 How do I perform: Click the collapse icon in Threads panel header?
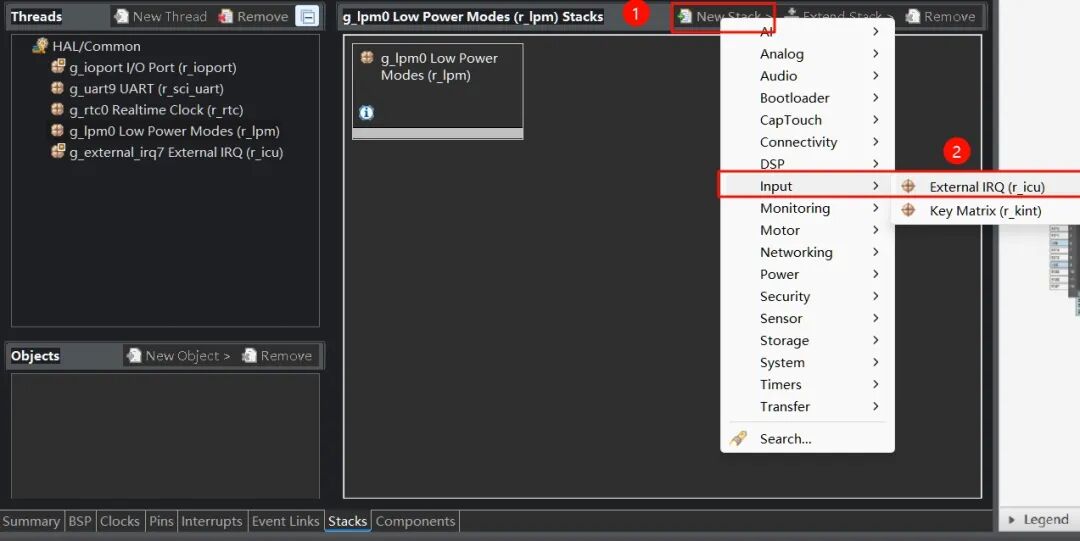[307, 16]
